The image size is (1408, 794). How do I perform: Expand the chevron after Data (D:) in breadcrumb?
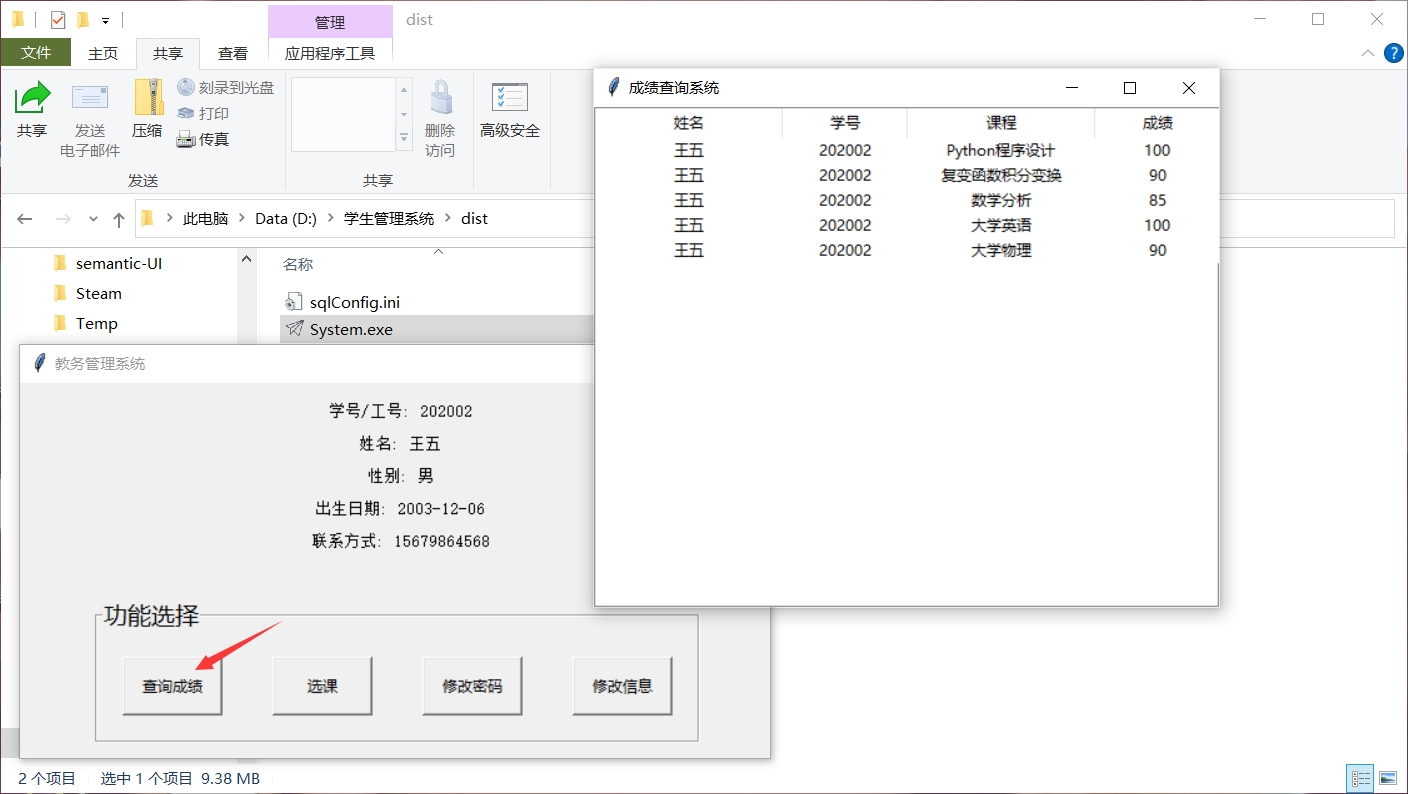tap(330, 218)
